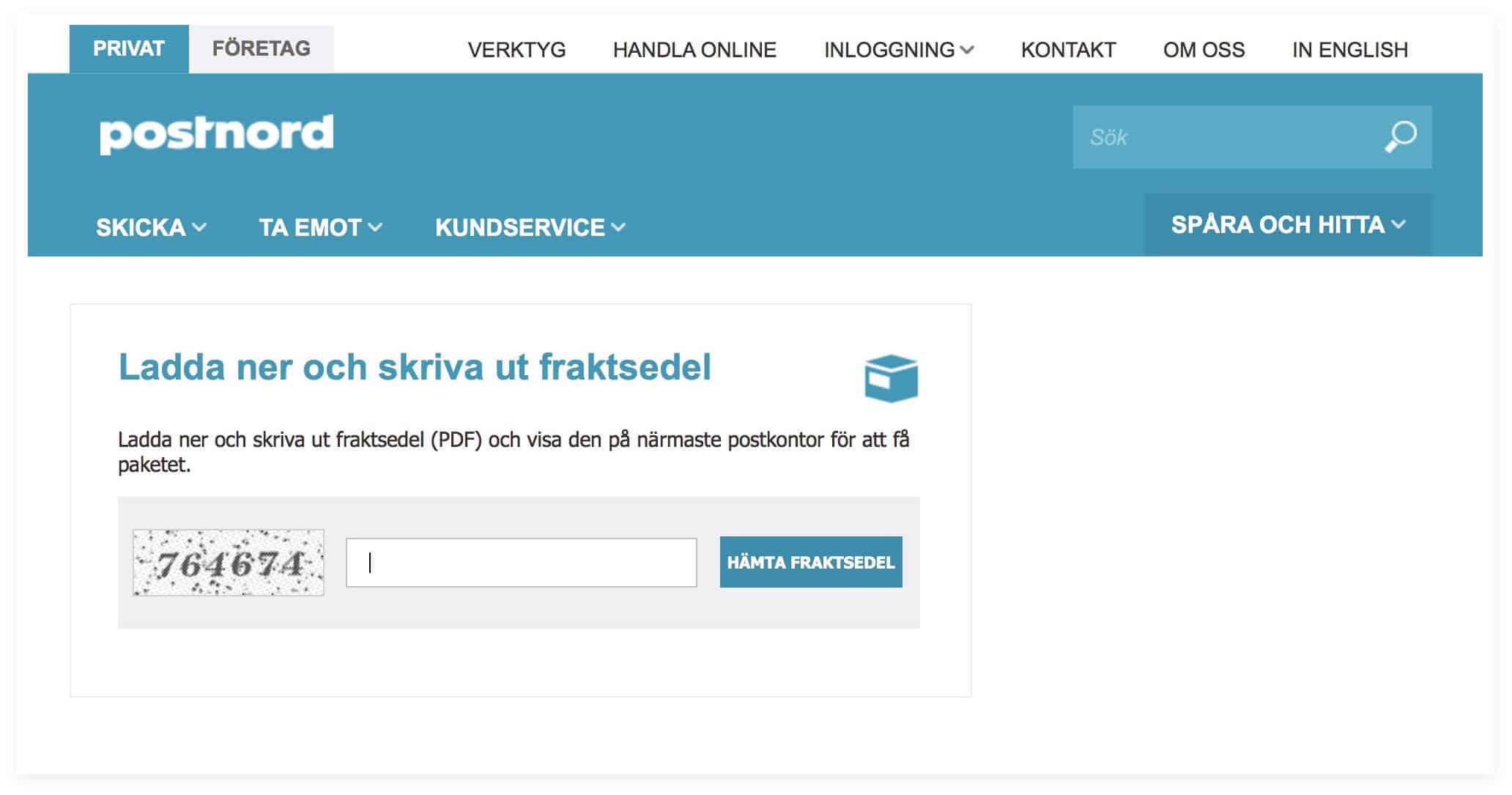1512x795 pixels.
Task: Expand the TA EMOT dropdown menu
Action: pyautogui.click(x=320, y=227)
